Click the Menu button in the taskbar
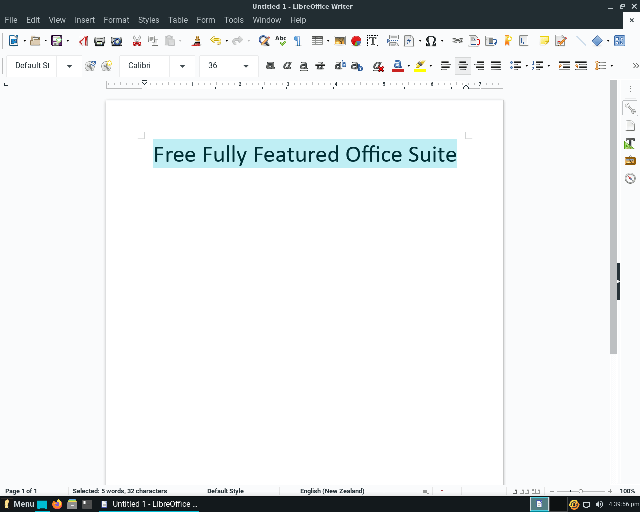This screenshot has height=512, width=640. [19, 504]
